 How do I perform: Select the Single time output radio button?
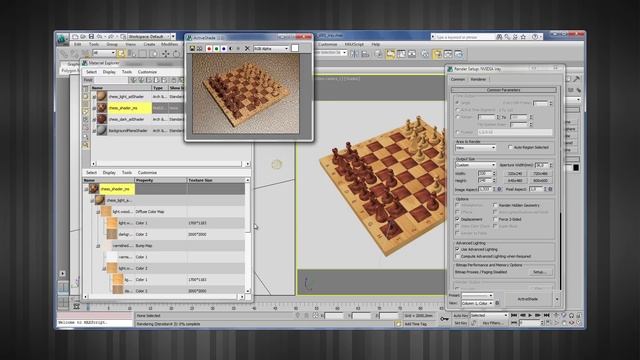click(458, 103)
